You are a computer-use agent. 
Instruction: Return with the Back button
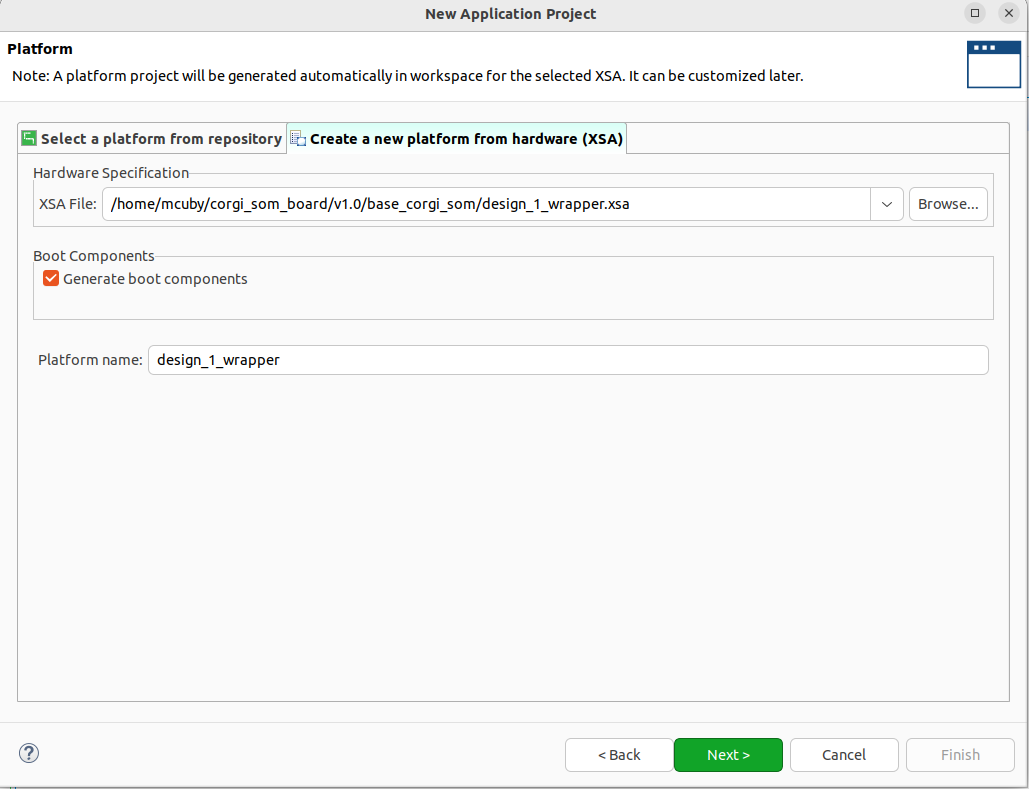click(x=619, y=755)
